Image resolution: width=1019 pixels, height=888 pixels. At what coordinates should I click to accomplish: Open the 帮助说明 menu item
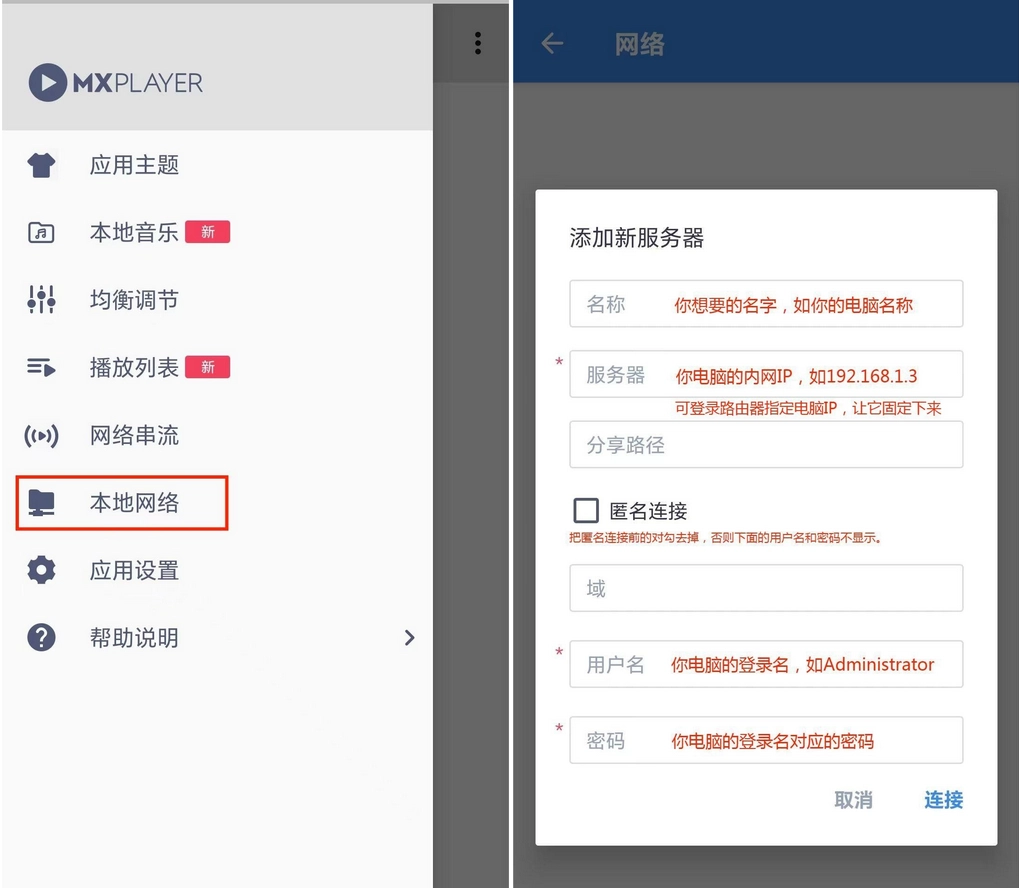(x=217, y=638)
